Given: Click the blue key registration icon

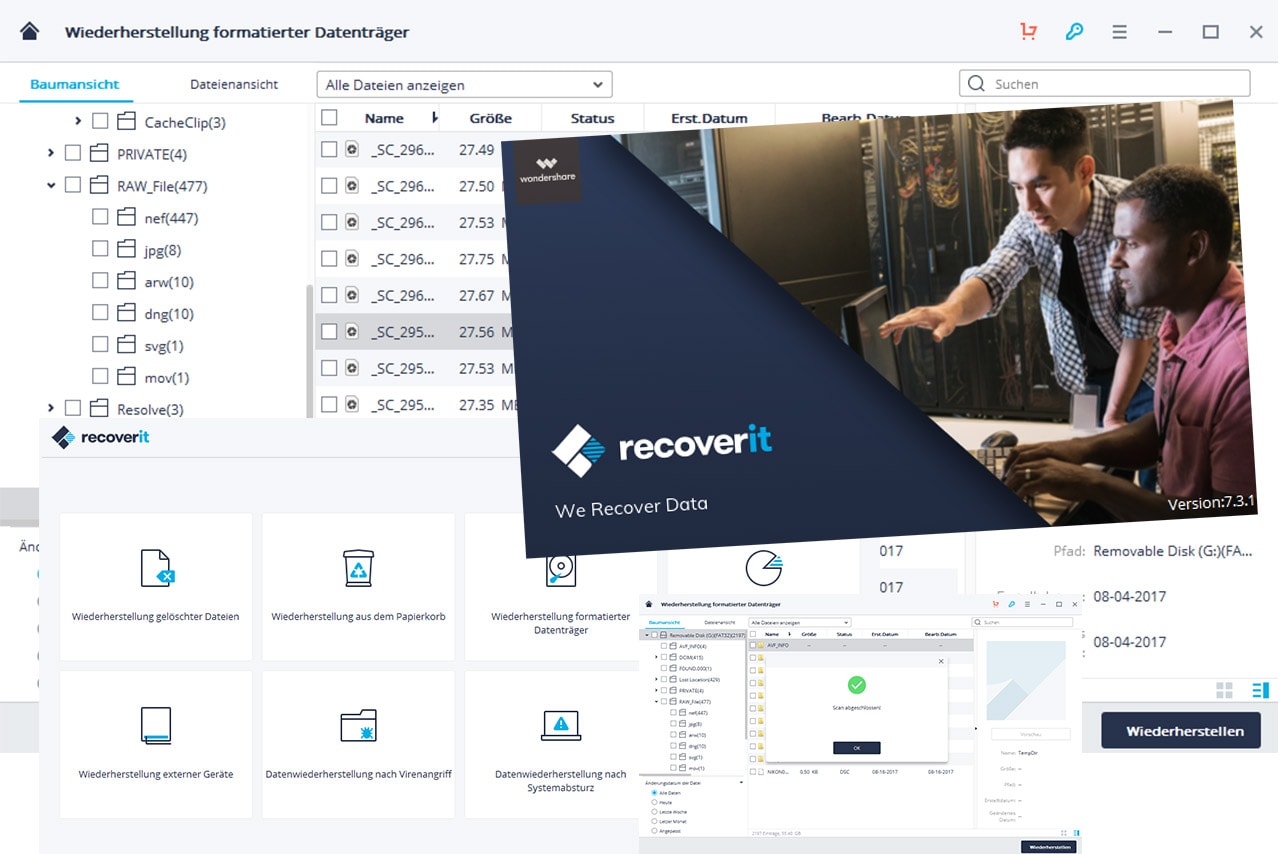Looking at the screenshot, I should (1074, 31).
